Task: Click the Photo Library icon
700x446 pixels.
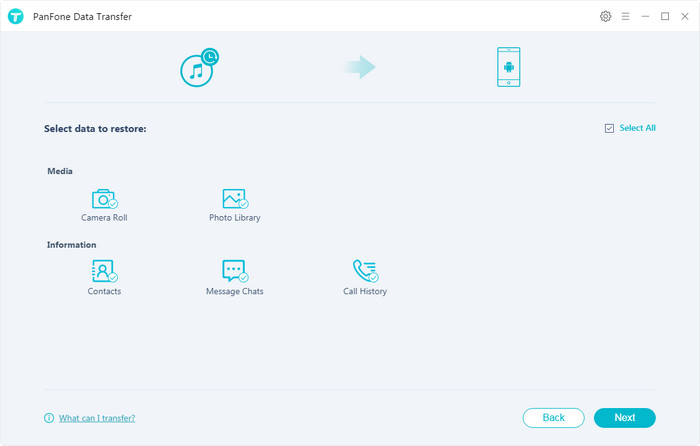Action: pos(235,199)
